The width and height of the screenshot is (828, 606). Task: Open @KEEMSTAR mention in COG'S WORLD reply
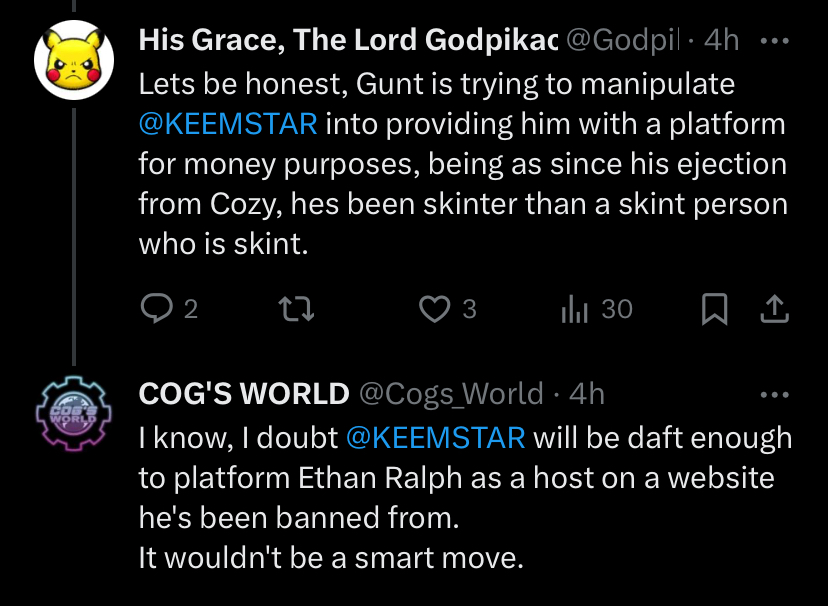tap(436, 438)
